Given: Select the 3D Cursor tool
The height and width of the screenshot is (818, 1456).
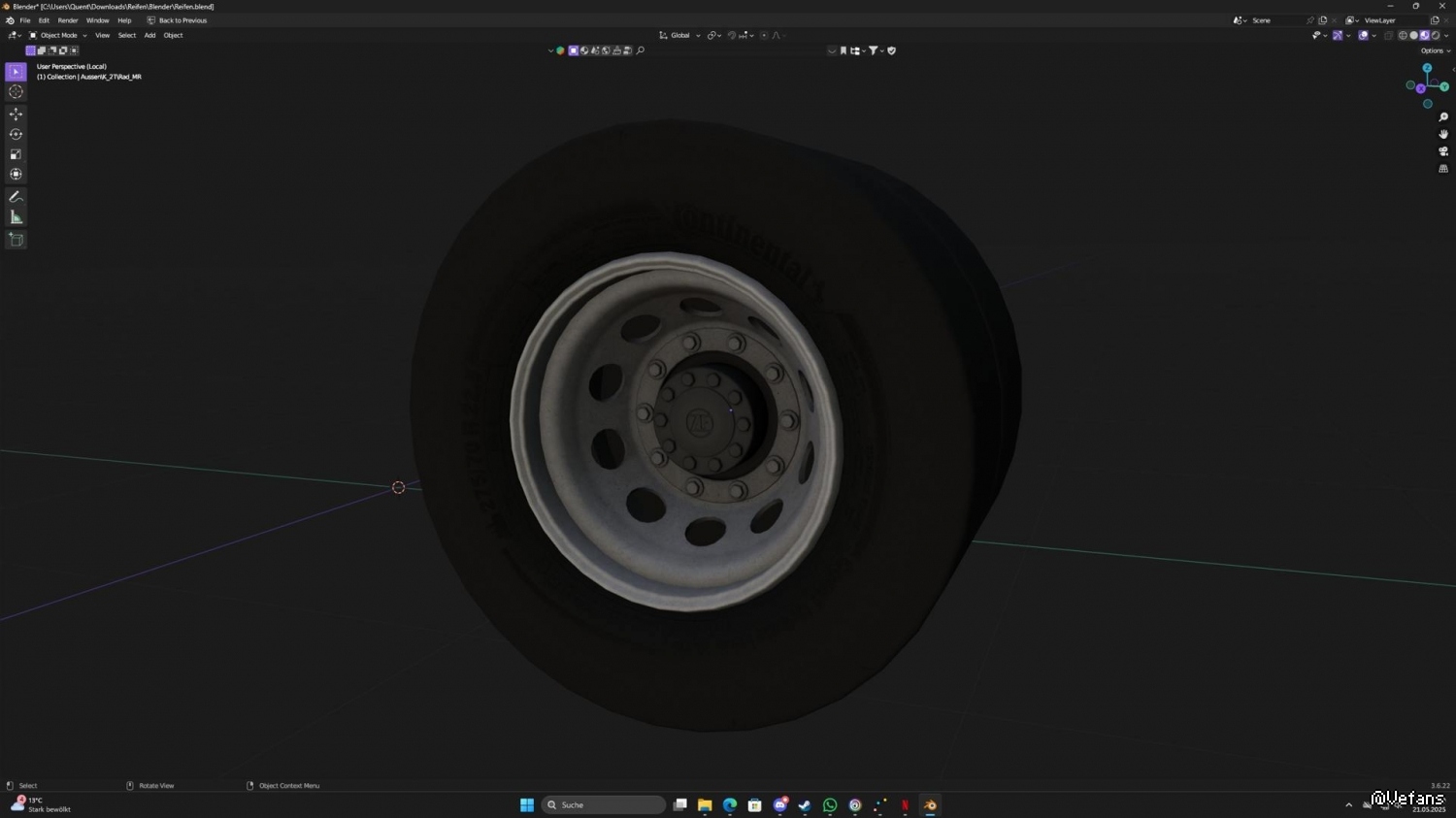Looking at the screenshot, I should [x=16, y=91].
